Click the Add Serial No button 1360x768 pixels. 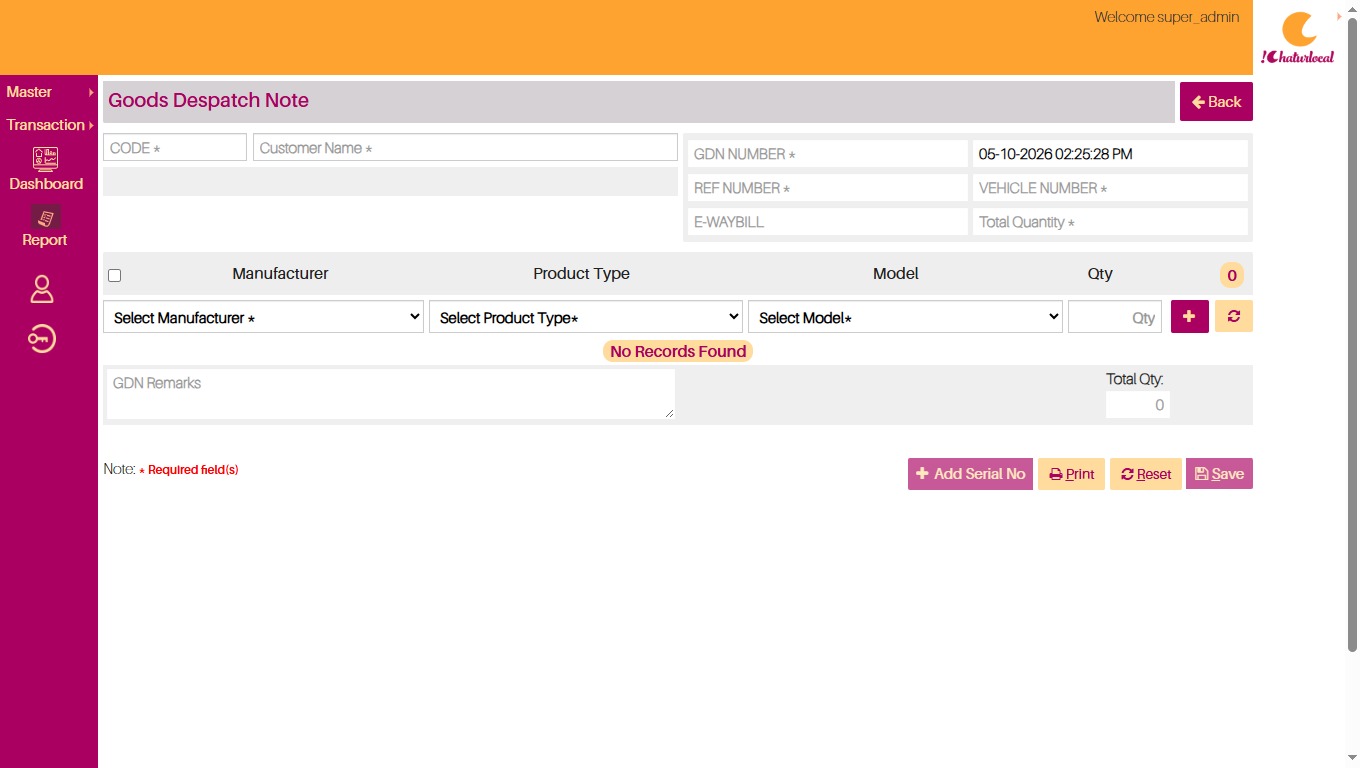970,474
